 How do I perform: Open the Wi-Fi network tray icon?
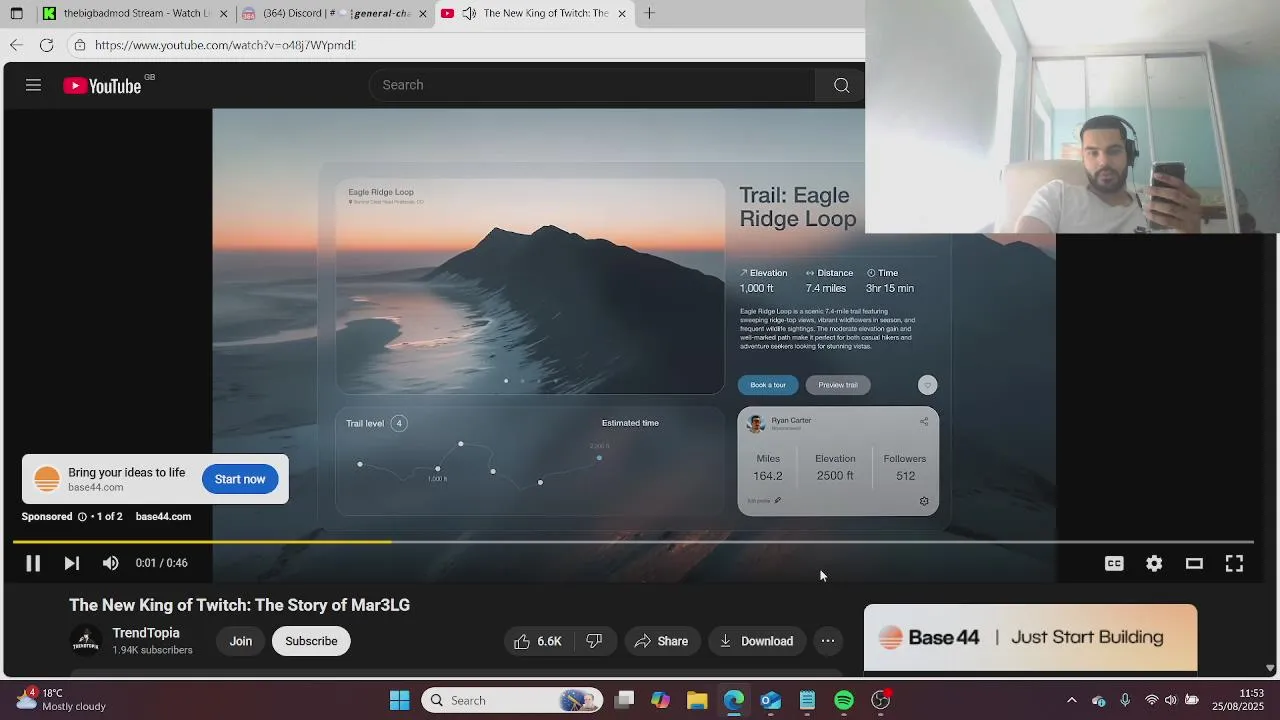click(1151, 700)
